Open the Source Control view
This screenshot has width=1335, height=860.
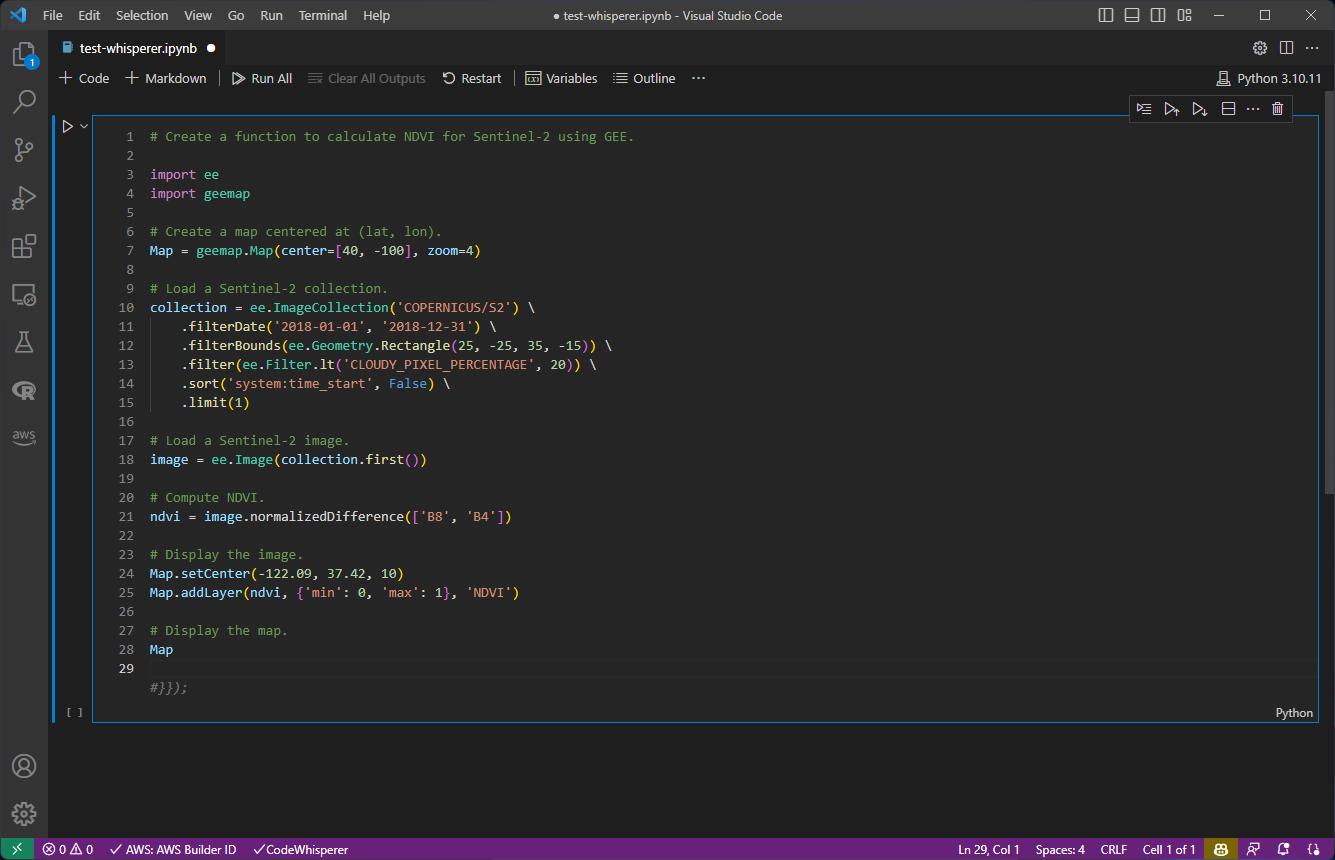(25, 149)
